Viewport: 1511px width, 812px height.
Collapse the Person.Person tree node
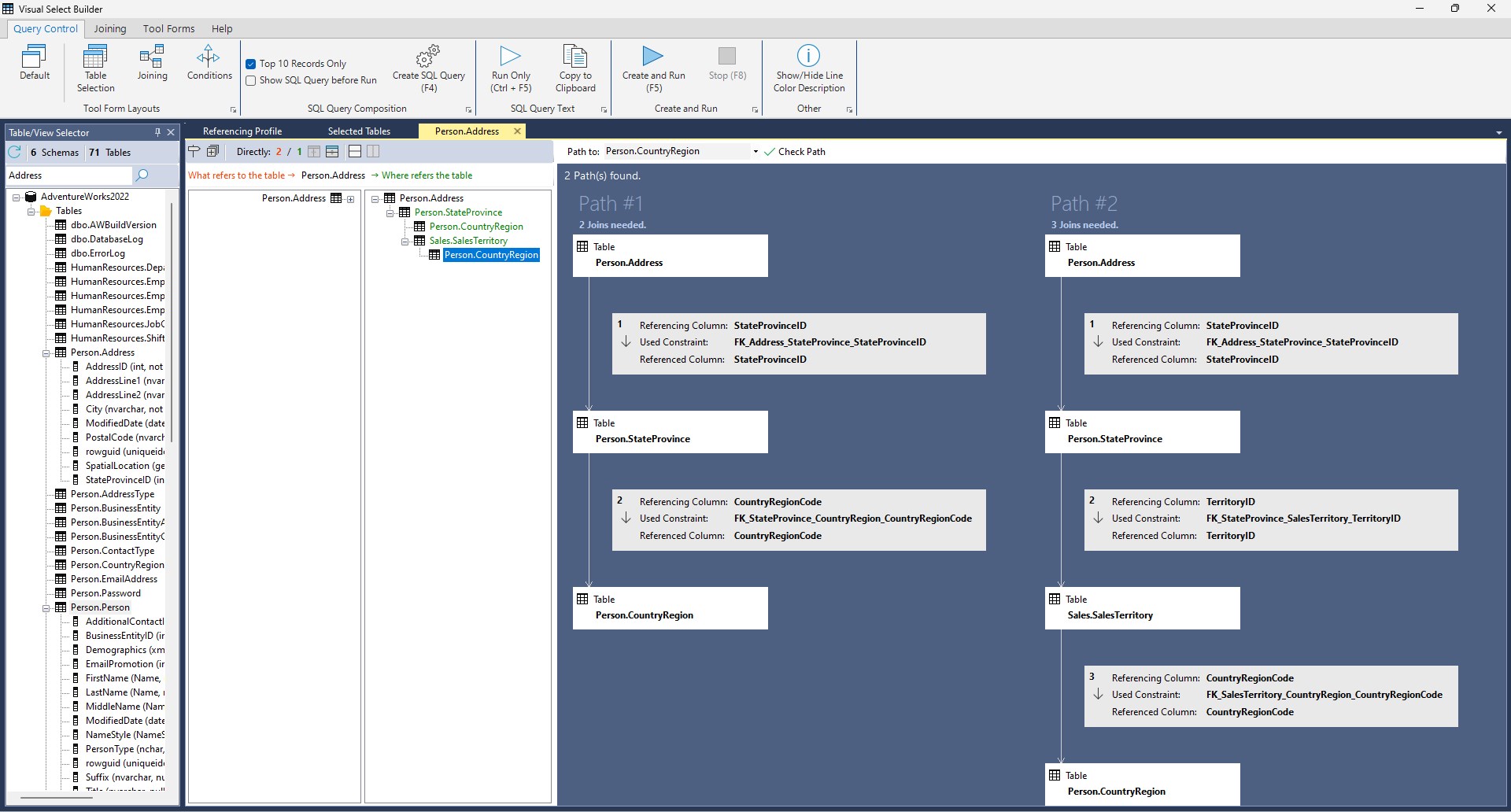coord(46,607)
